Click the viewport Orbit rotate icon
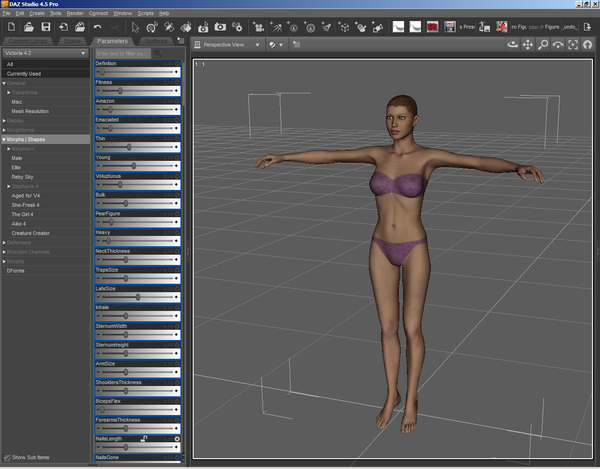The height and width of the screenshot is (469, 600). coord(511,45)
